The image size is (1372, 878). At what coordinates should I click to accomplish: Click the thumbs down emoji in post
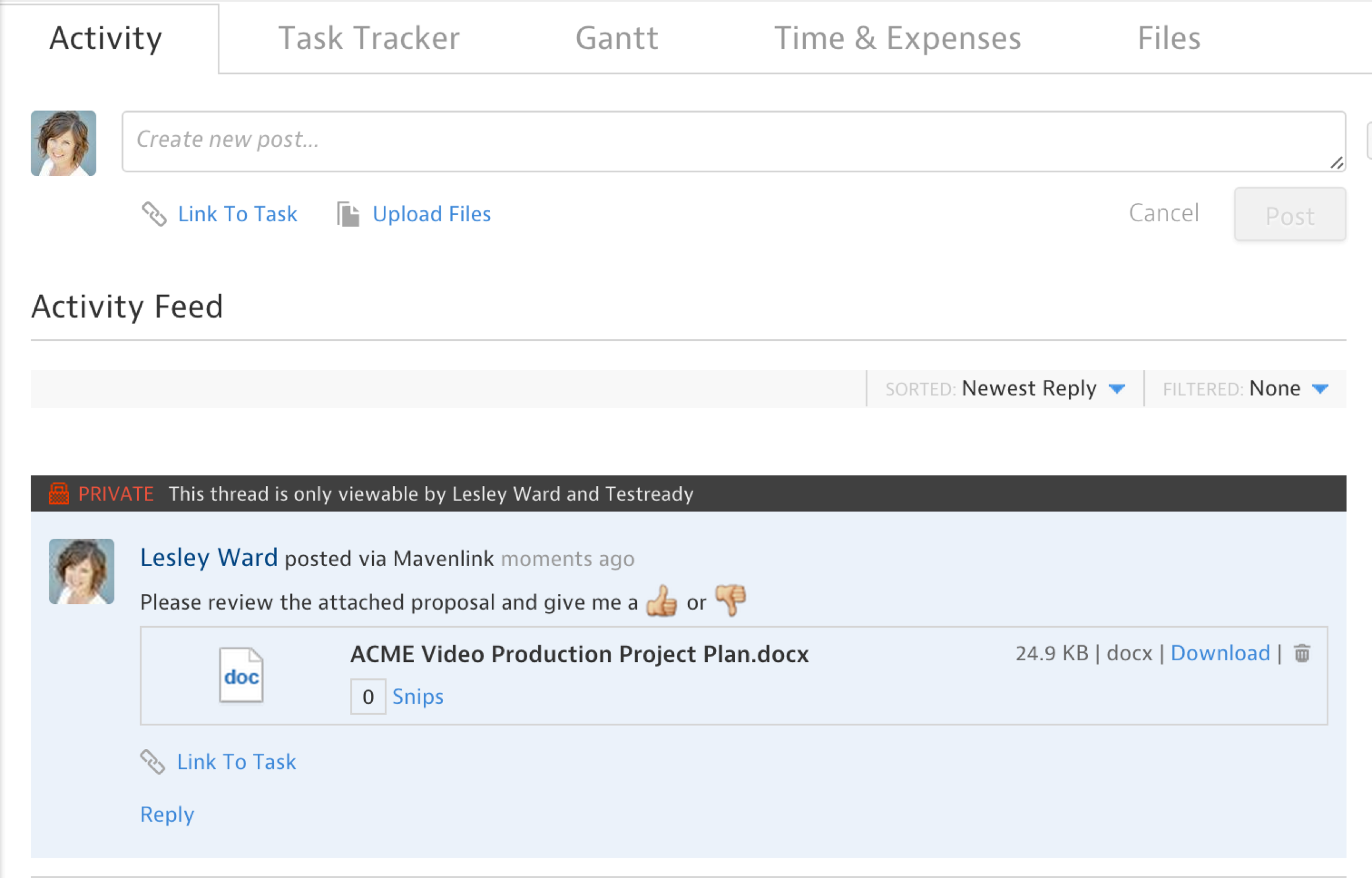pos(730,600)
